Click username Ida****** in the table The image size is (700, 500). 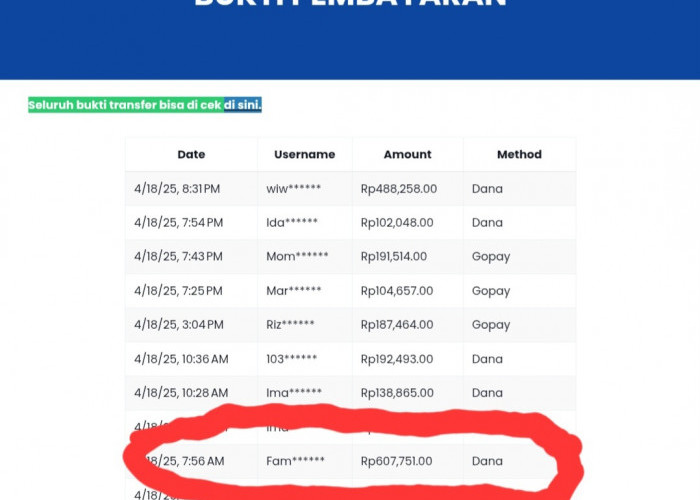click(292, 222)
